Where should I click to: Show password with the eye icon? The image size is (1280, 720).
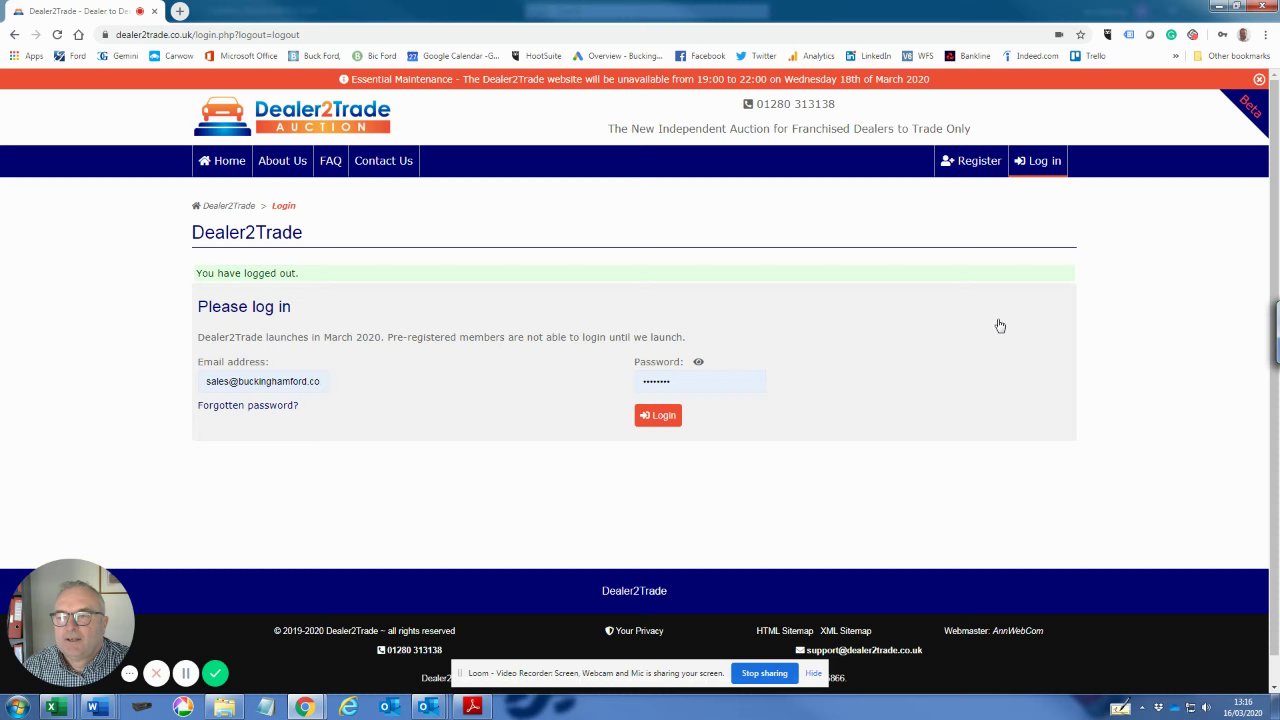(x=698, y=362)
